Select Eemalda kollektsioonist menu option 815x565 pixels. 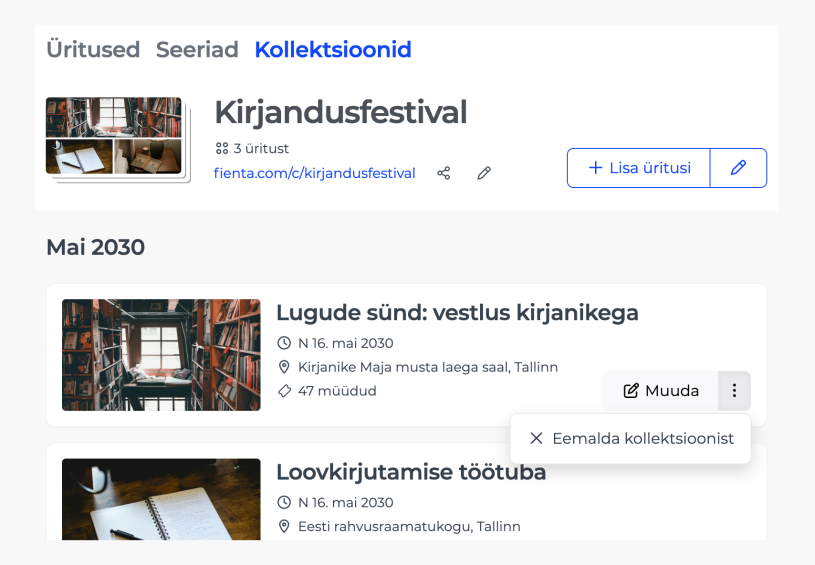pos(630,438)
